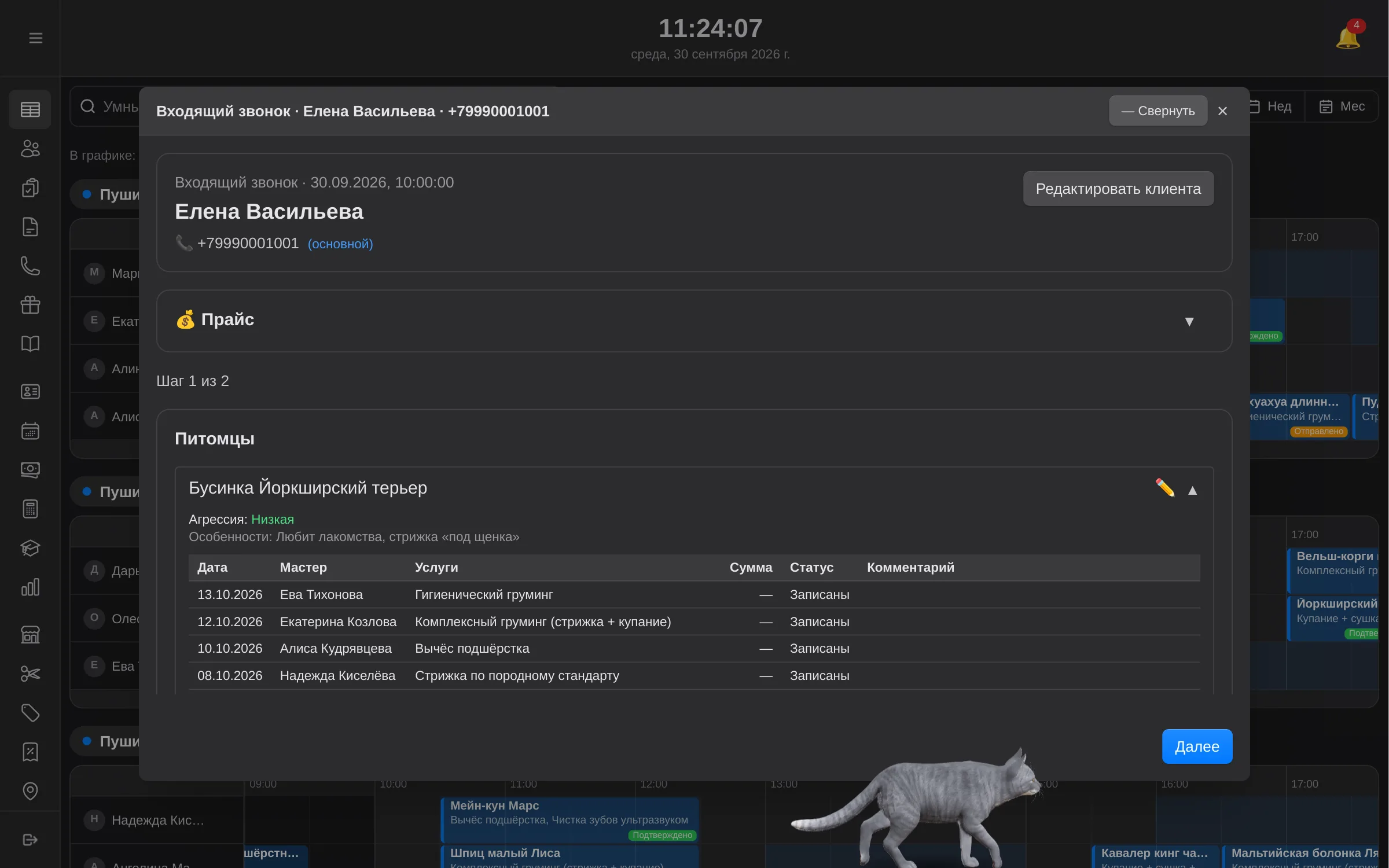Viewport: 1389px width, 868px height.
Task: Open the ID card icon in sidebar
Action: tap(30, 392)
